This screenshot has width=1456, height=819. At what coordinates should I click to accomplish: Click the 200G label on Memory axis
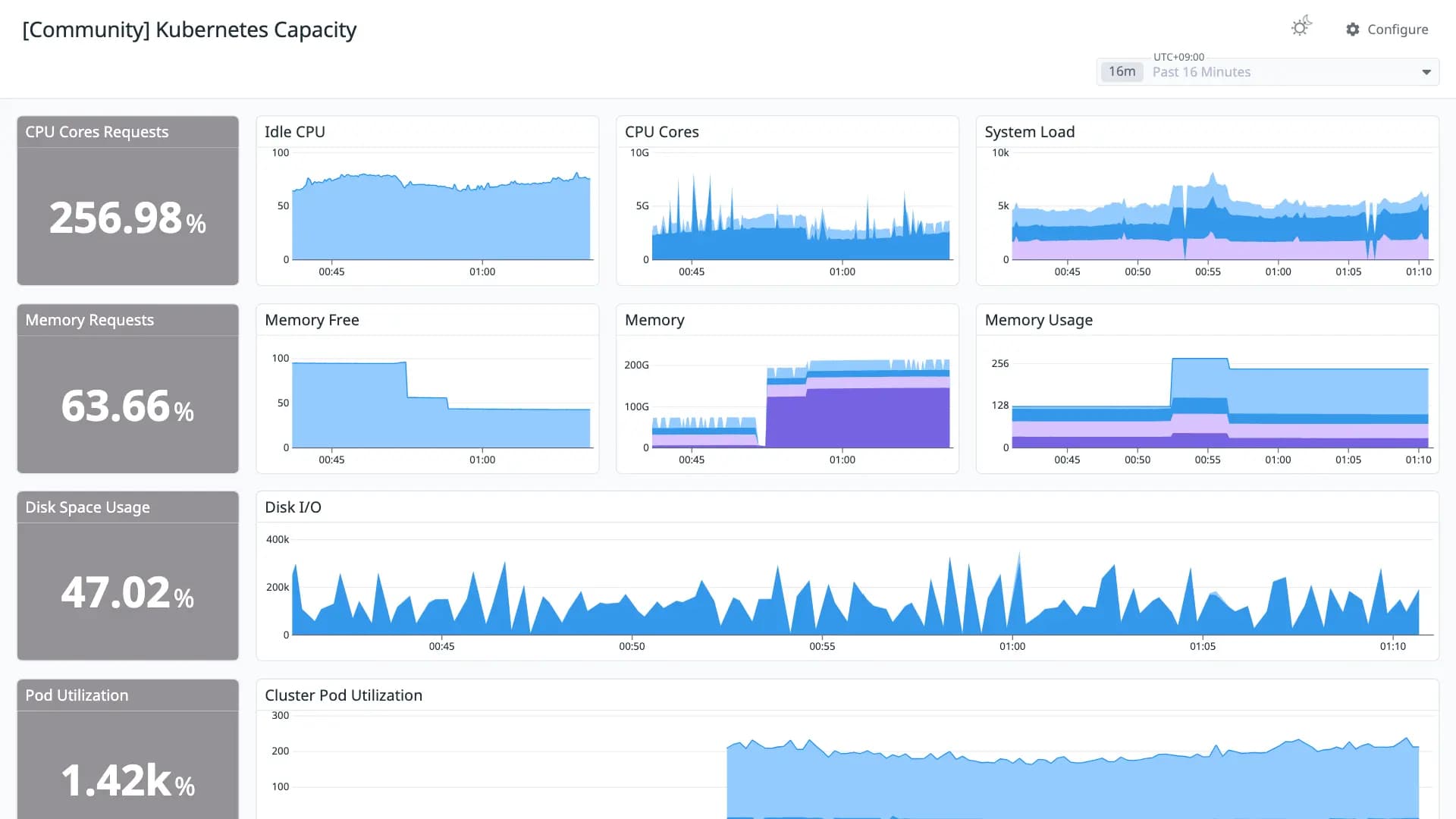636,366
